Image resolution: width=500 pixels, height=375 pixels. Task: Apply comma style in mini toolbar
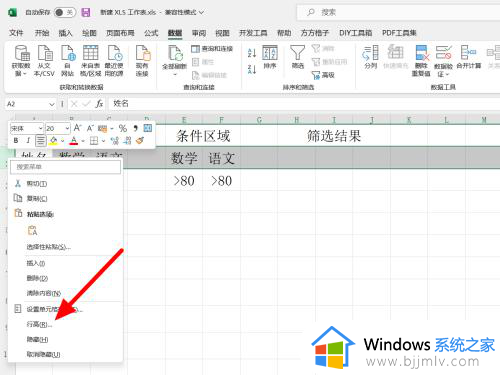pyautogui.click(x=135, y=128)
